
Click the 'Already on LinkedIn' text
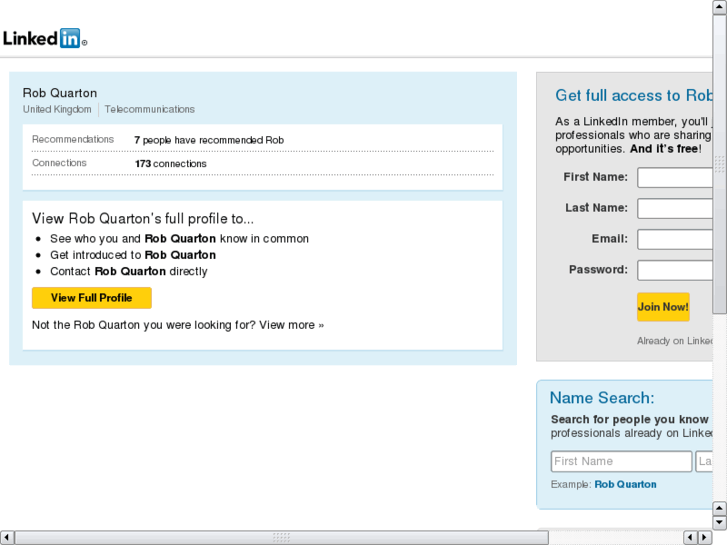coord(675,341)
